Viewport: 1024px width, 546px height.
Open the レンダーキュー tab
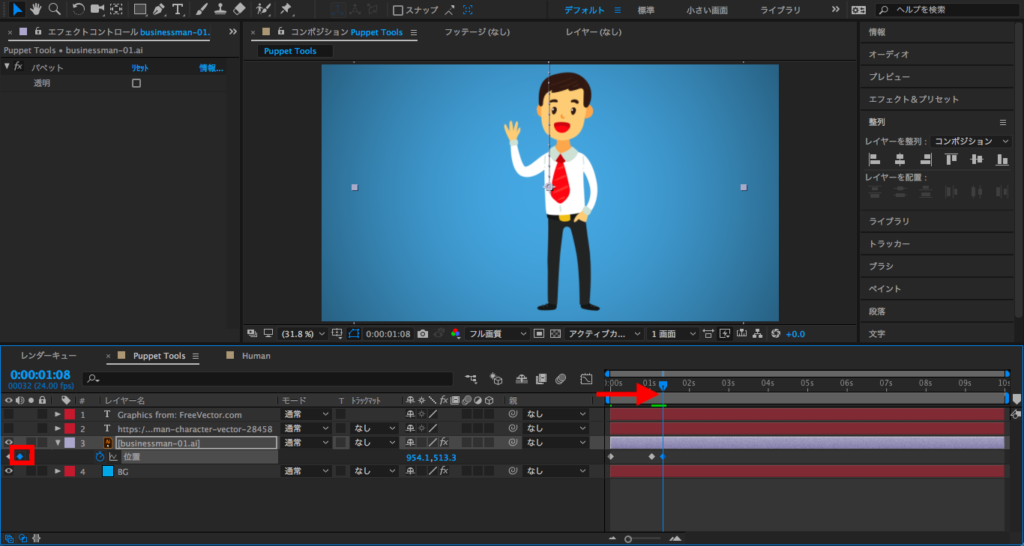(48, 355)
